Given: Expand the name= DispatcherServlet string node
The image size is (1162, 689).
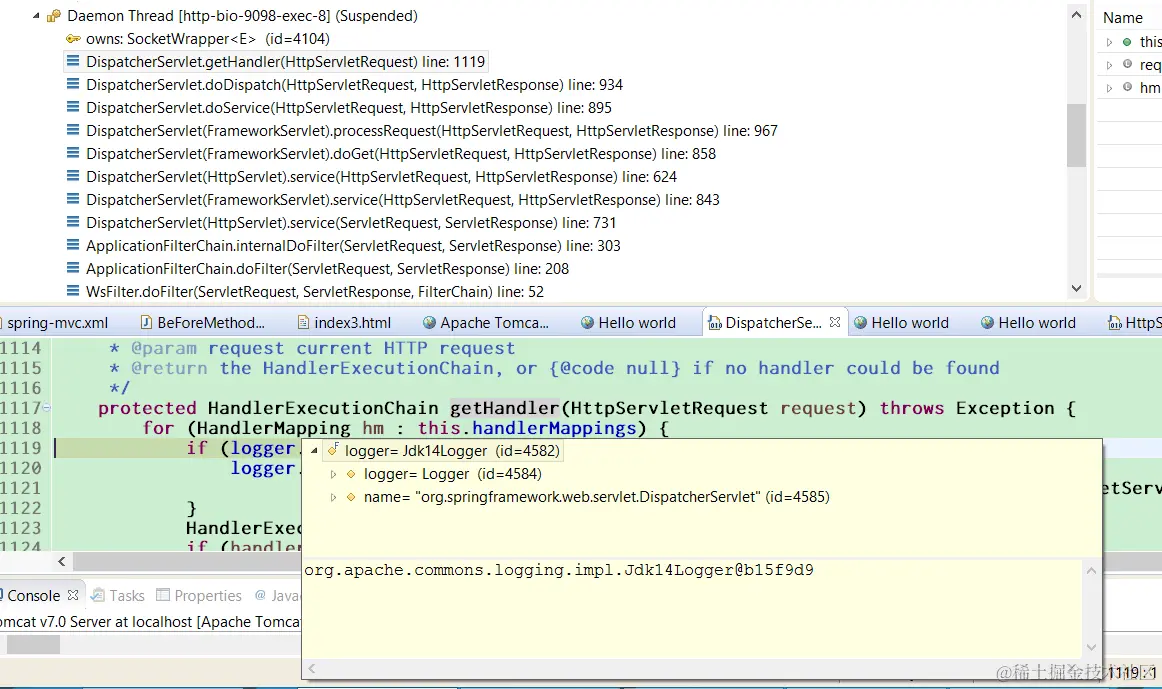Looking at the screenshot, I should [333, 497].
